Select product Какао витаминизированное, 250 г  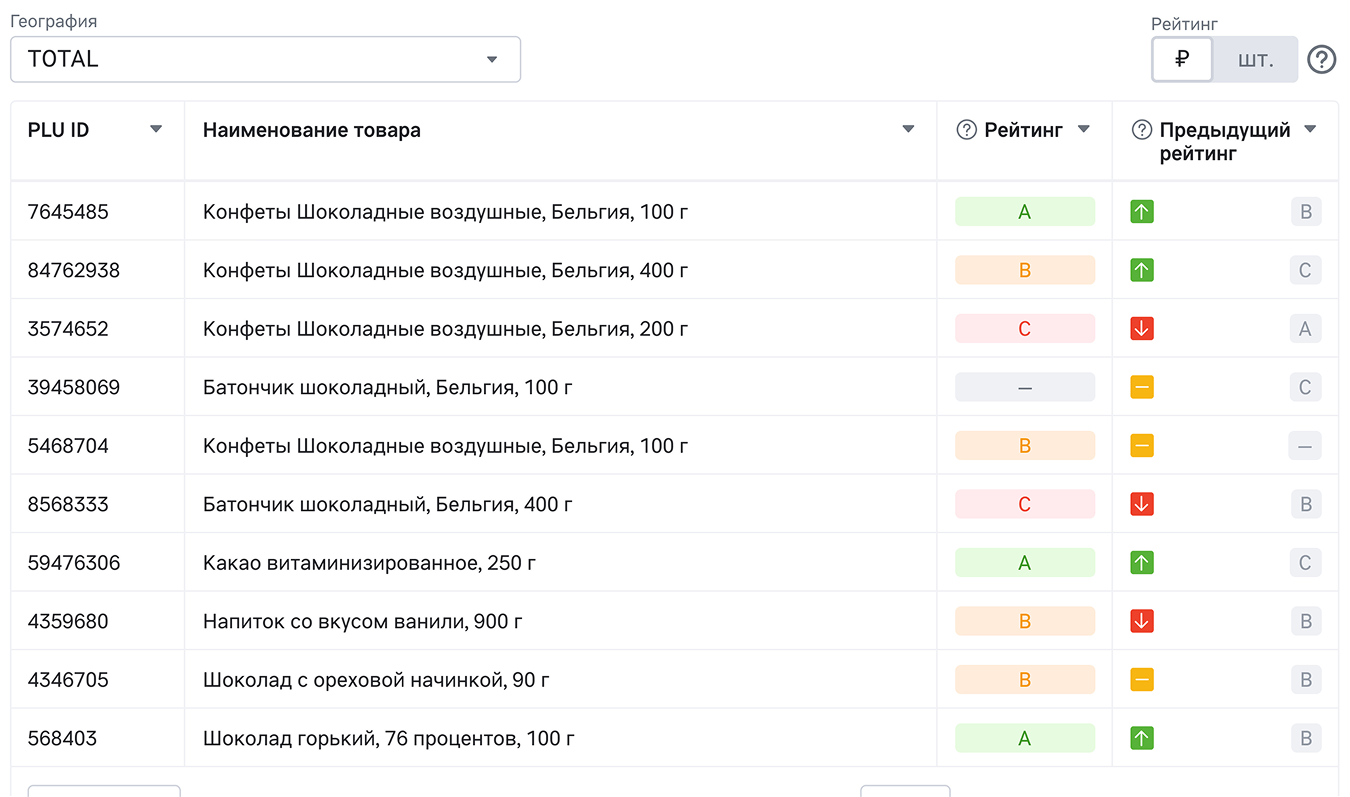(x=369, y=563)
